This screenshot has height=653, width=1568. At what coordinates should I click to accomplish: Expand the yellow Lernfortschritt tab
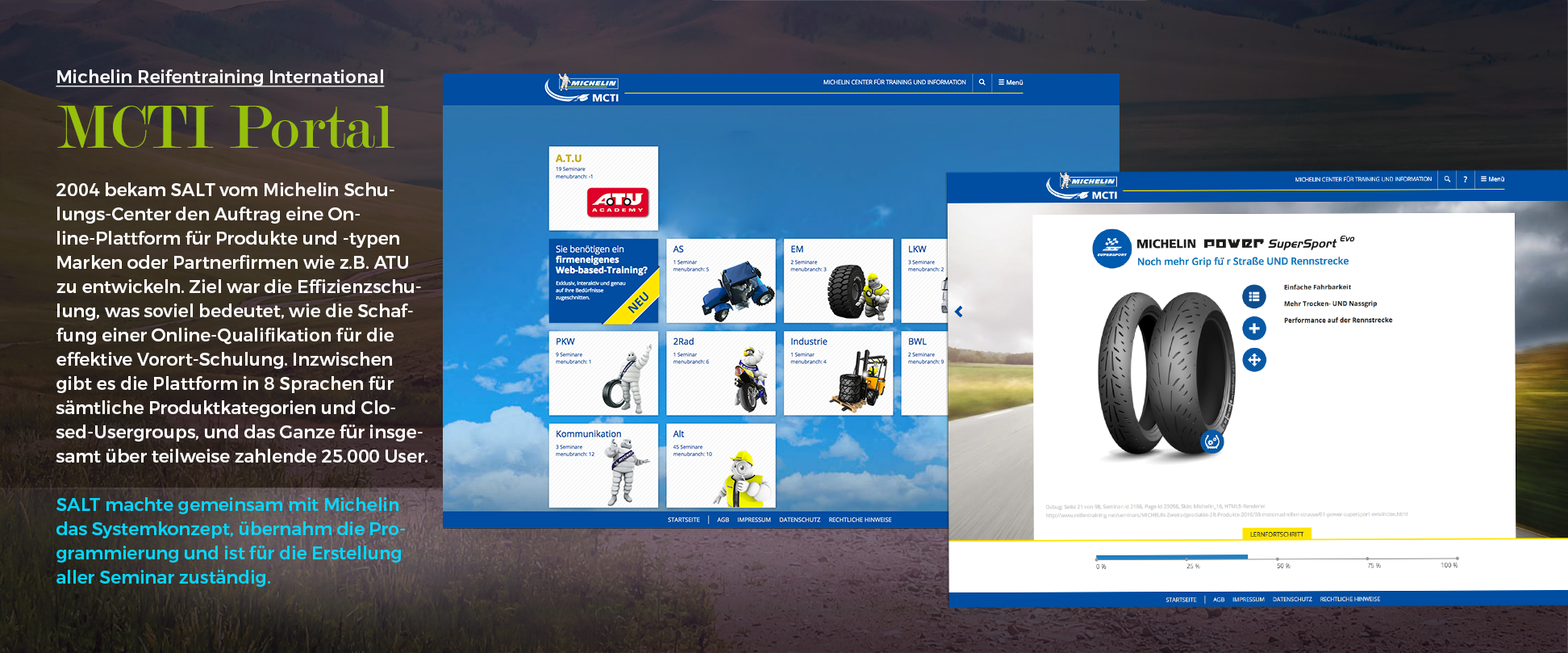(x=1276, y=534)
